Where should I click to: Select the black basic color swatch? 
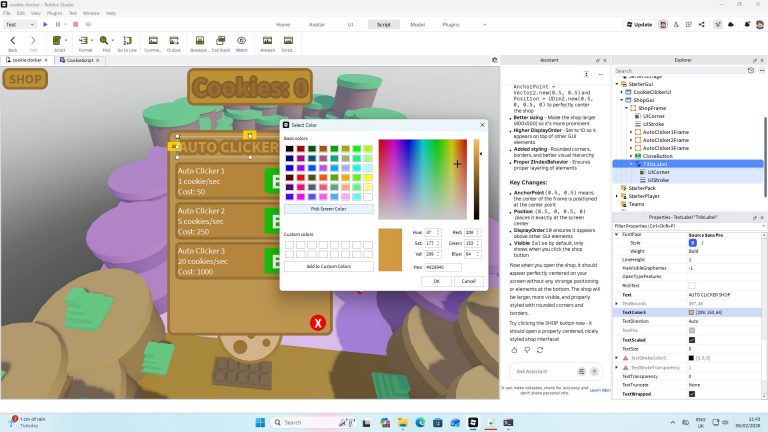point(289,149)
